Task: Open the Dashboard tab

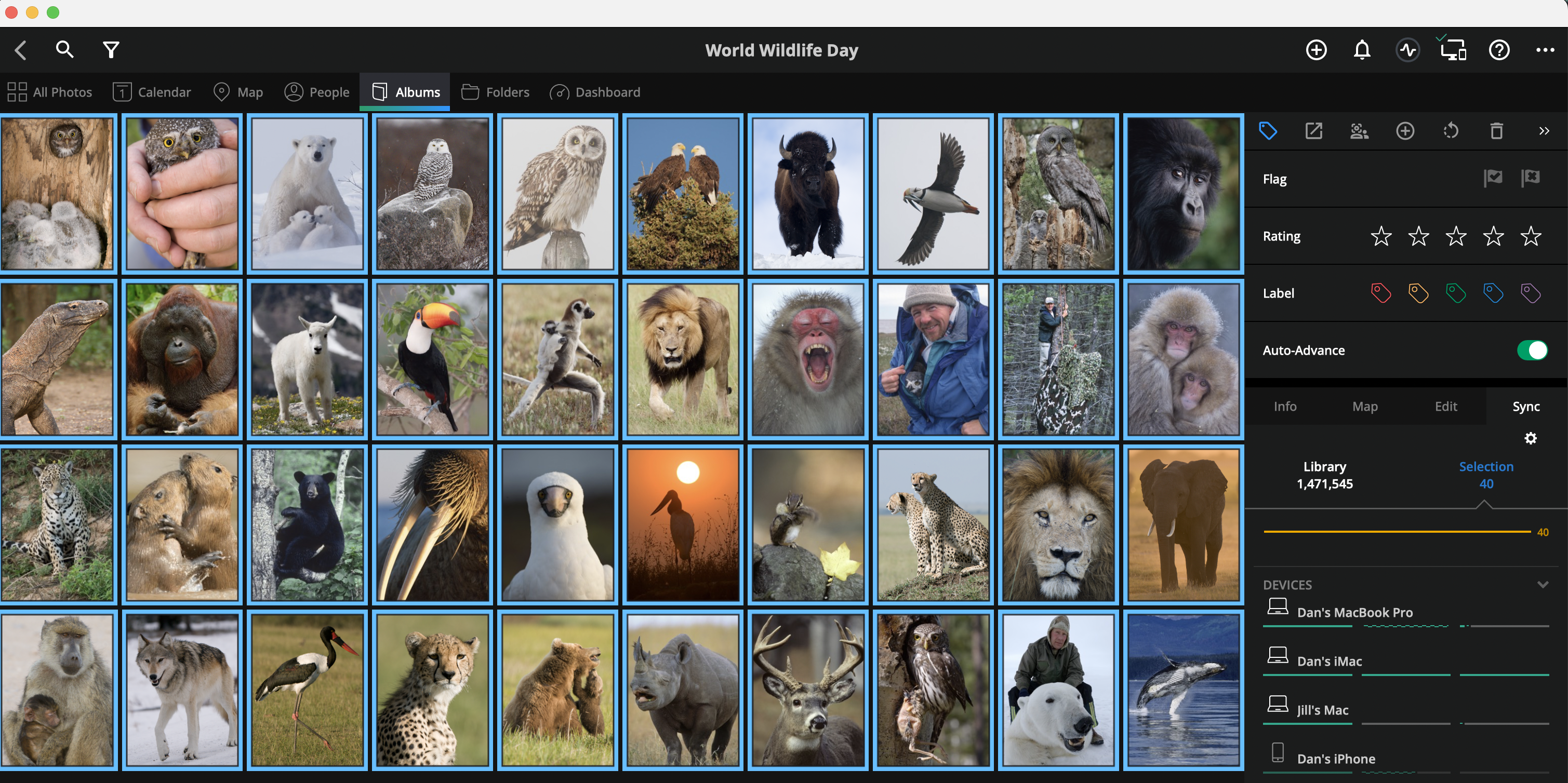Action: point(595,92)
